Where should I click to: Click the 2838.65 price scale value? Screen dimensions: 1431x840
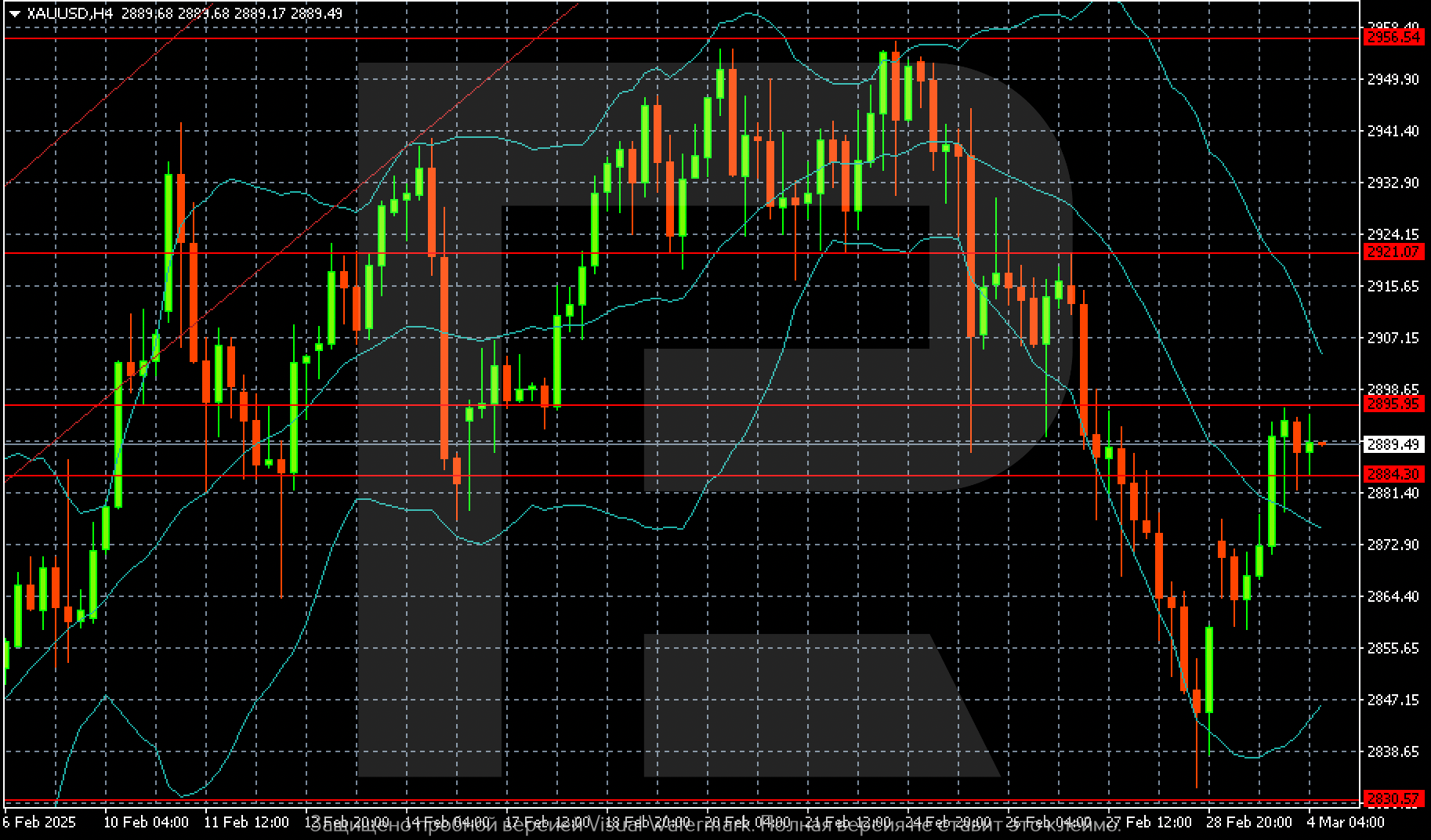[x=1393, y=751]
